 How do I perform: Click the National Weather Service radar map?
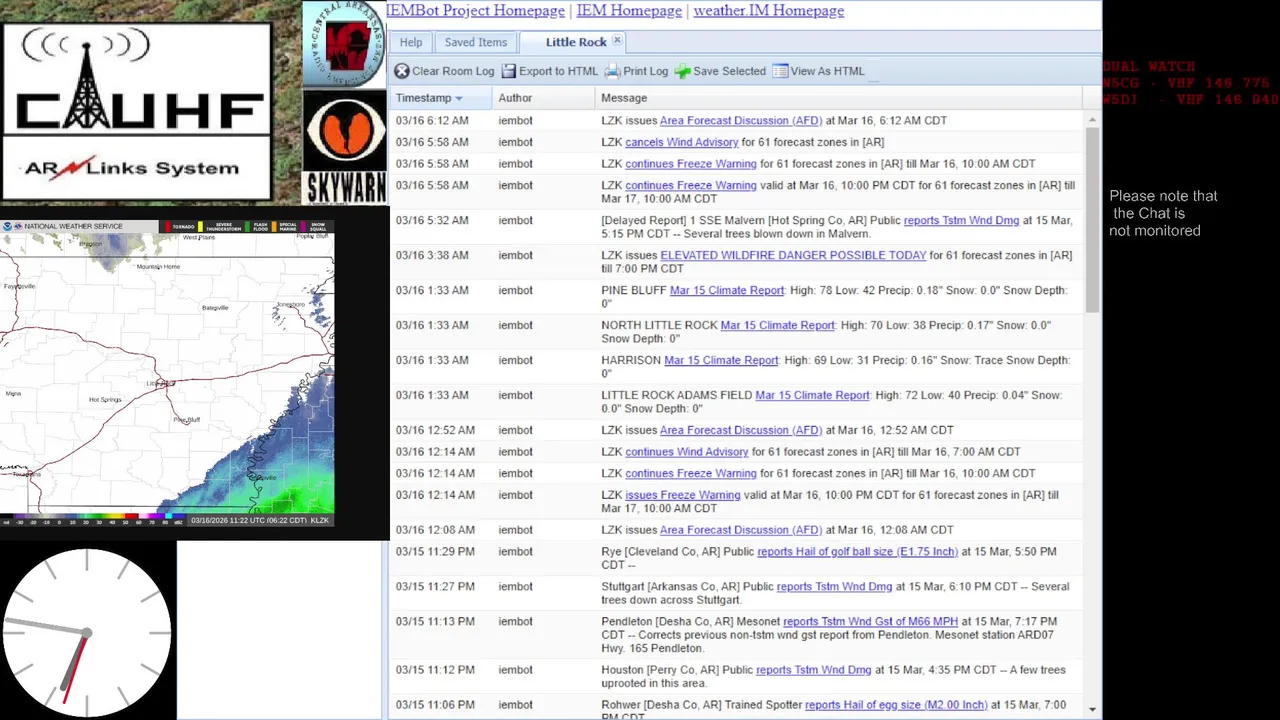[167, 372]
